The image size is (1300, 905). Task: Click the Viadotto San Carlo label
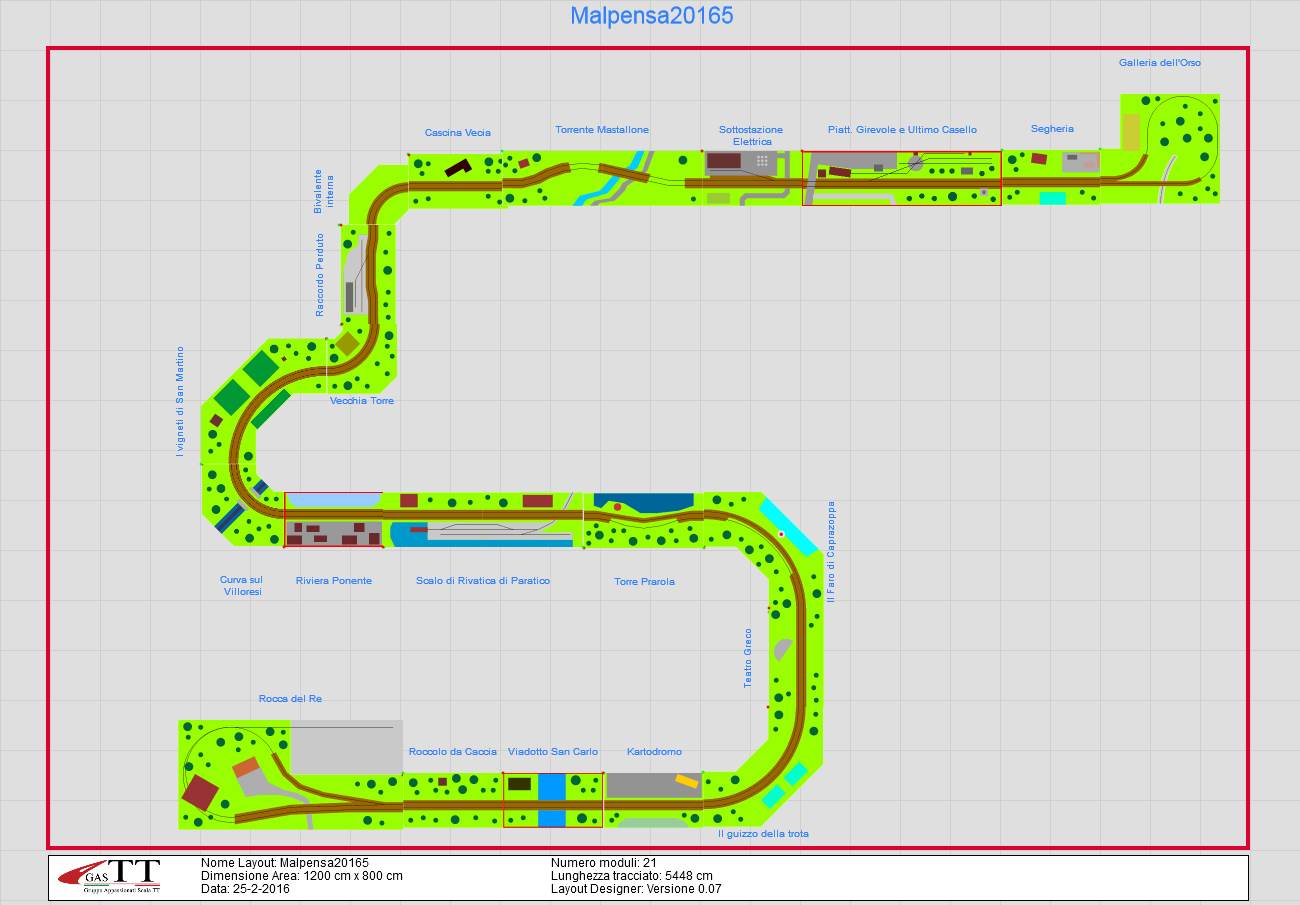(x=553, y=752)
